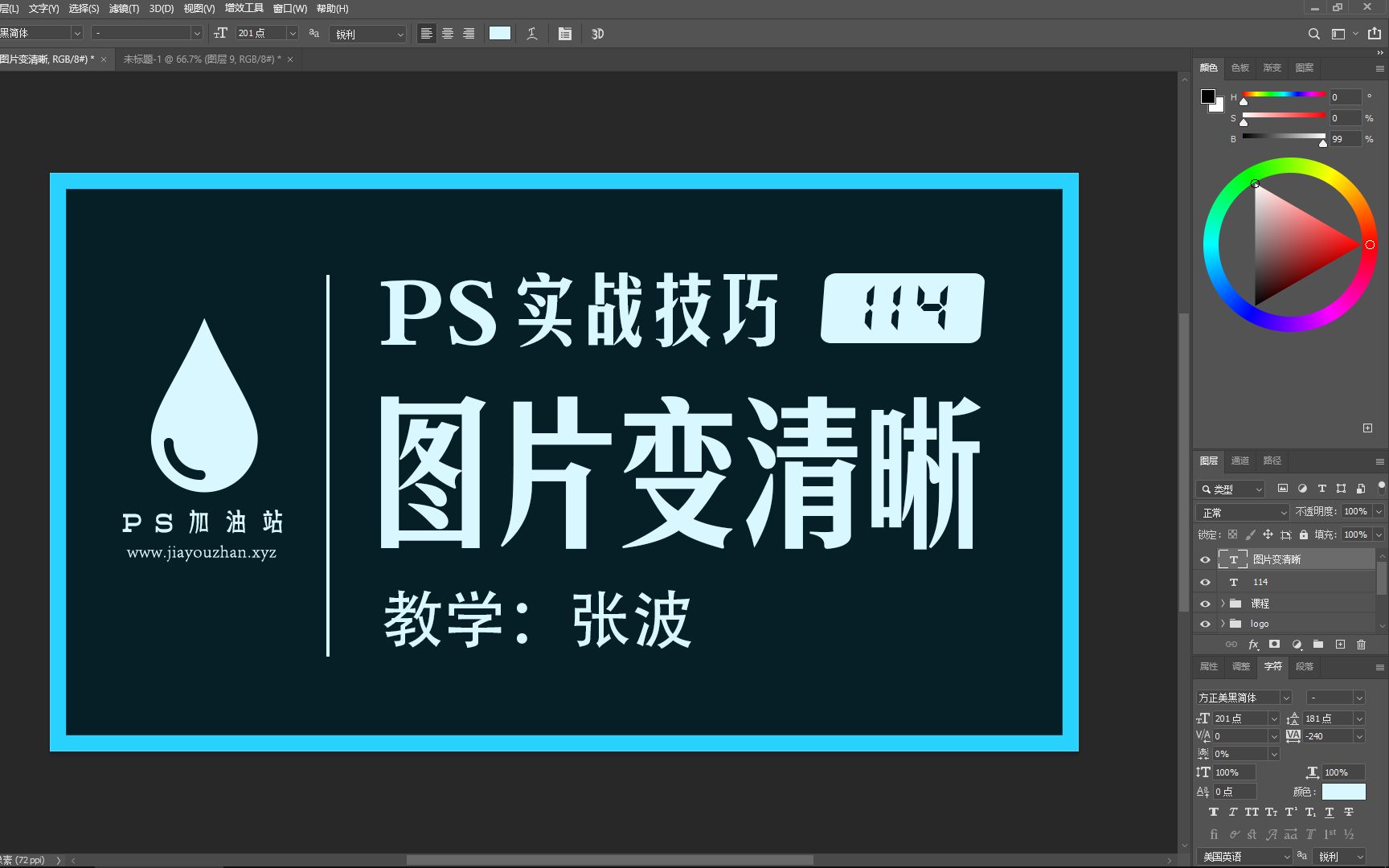Open the workspace switcher icon
1389x868 pixels.
(x=1338, y=34)
